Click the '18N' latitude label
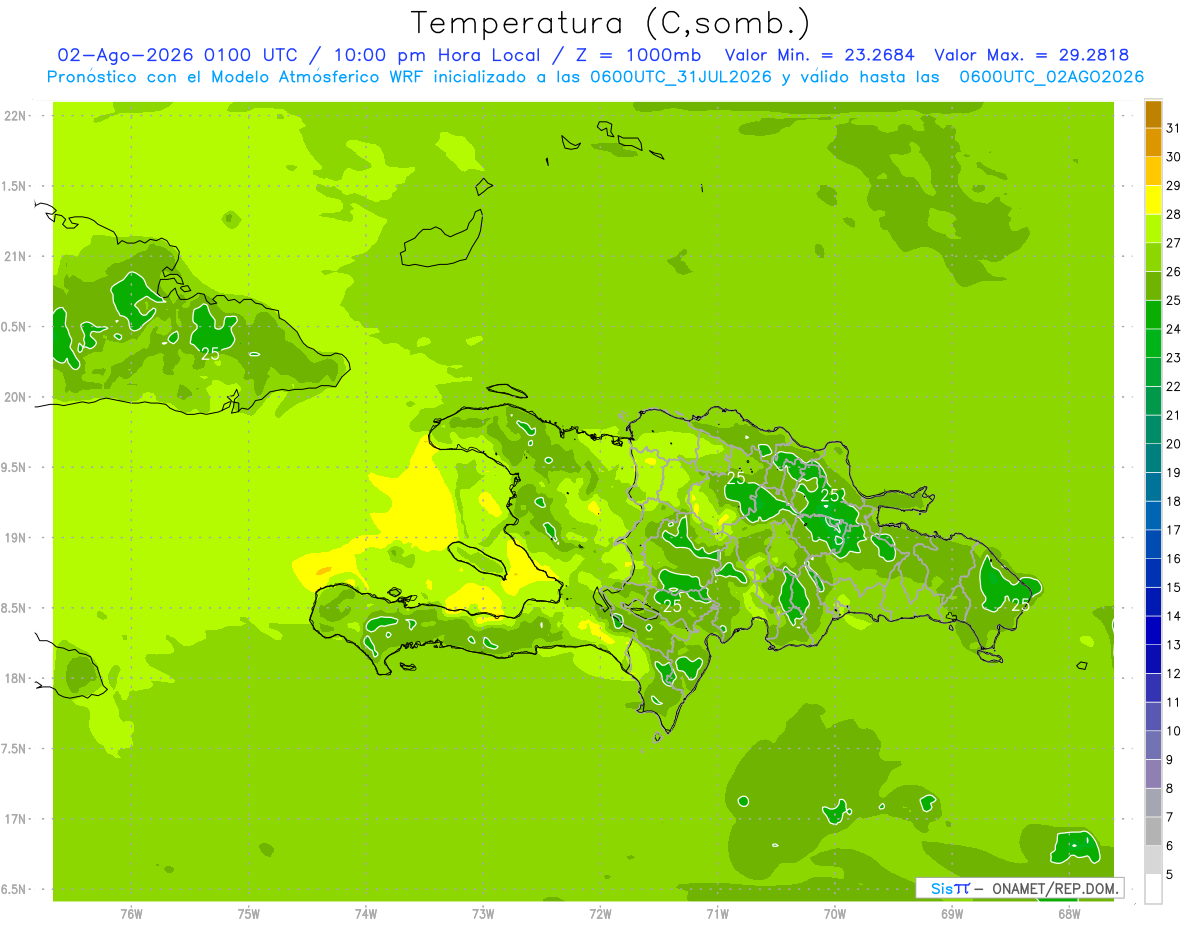Viewport: 1200px width, 927px height. coord(14,679)
